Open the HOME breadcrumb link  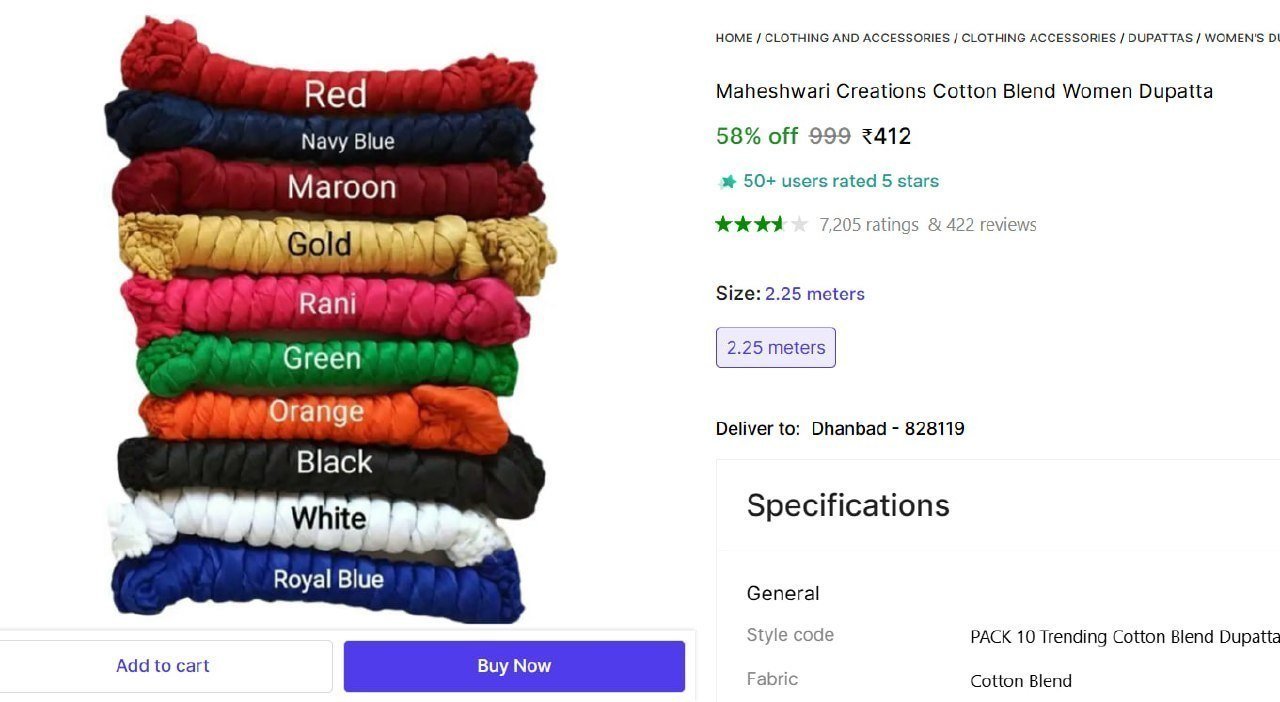(x=734, y=38)
